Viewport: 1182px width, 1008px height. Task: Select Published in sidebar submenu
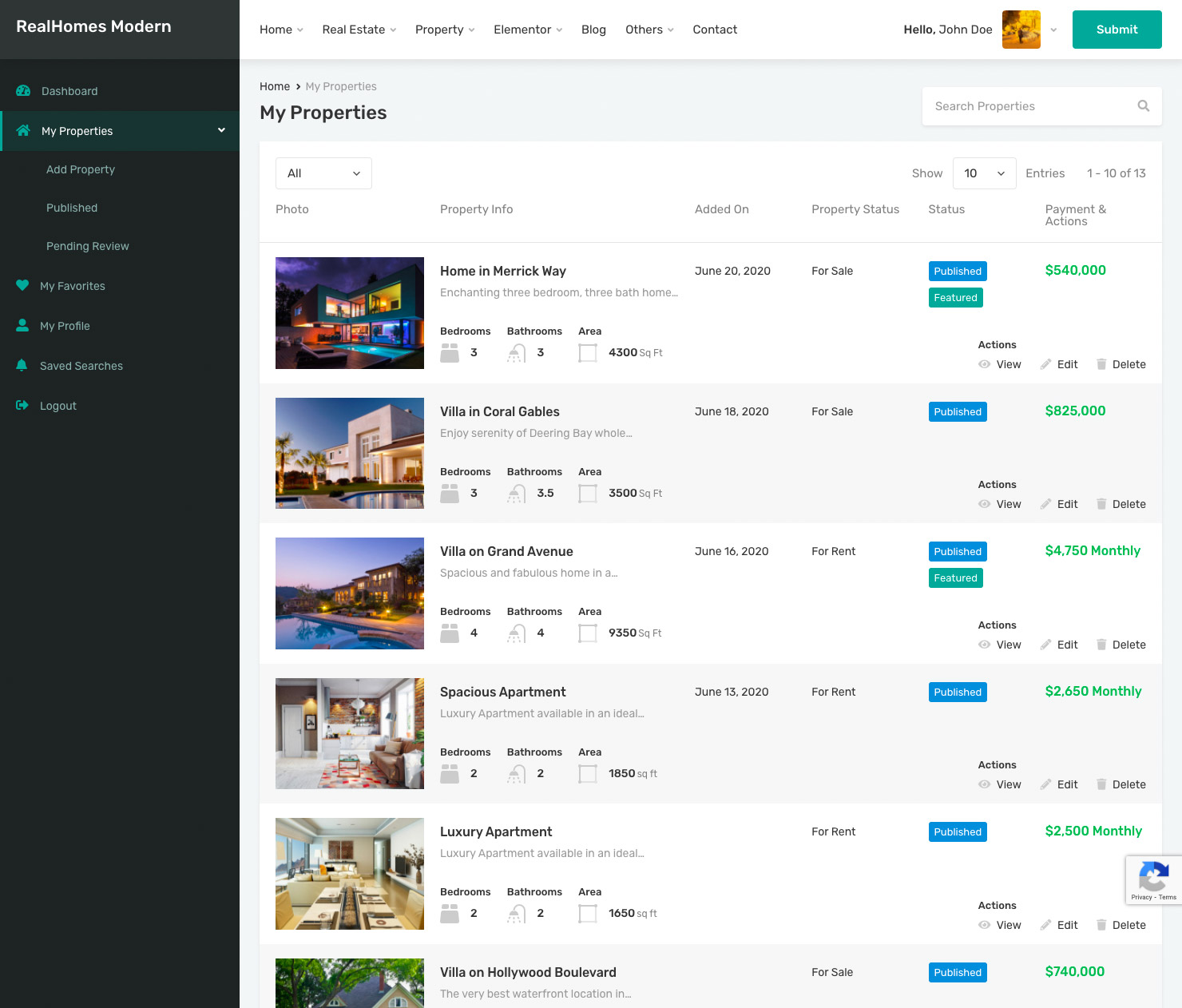pos(72,208)
